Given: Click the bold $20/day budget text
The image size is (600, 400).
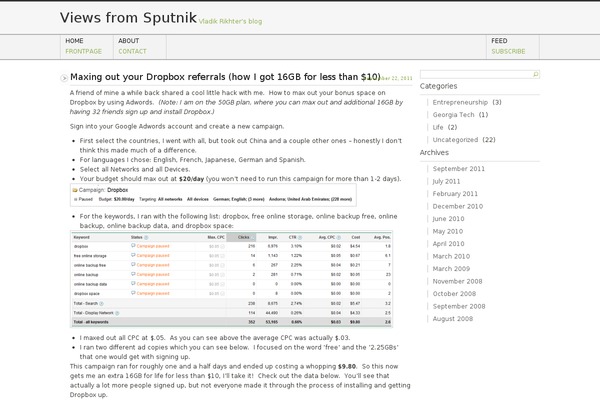Looking at the screenshot, I should coord(191,179).
